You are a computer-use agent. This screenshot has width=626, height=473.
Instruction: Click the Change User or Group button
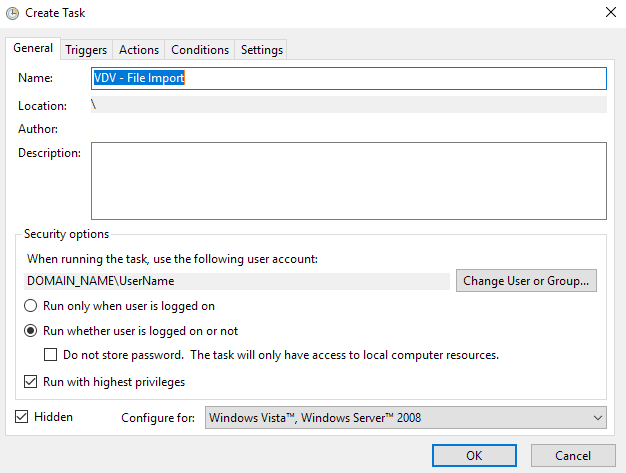click(x=527, y=281)
